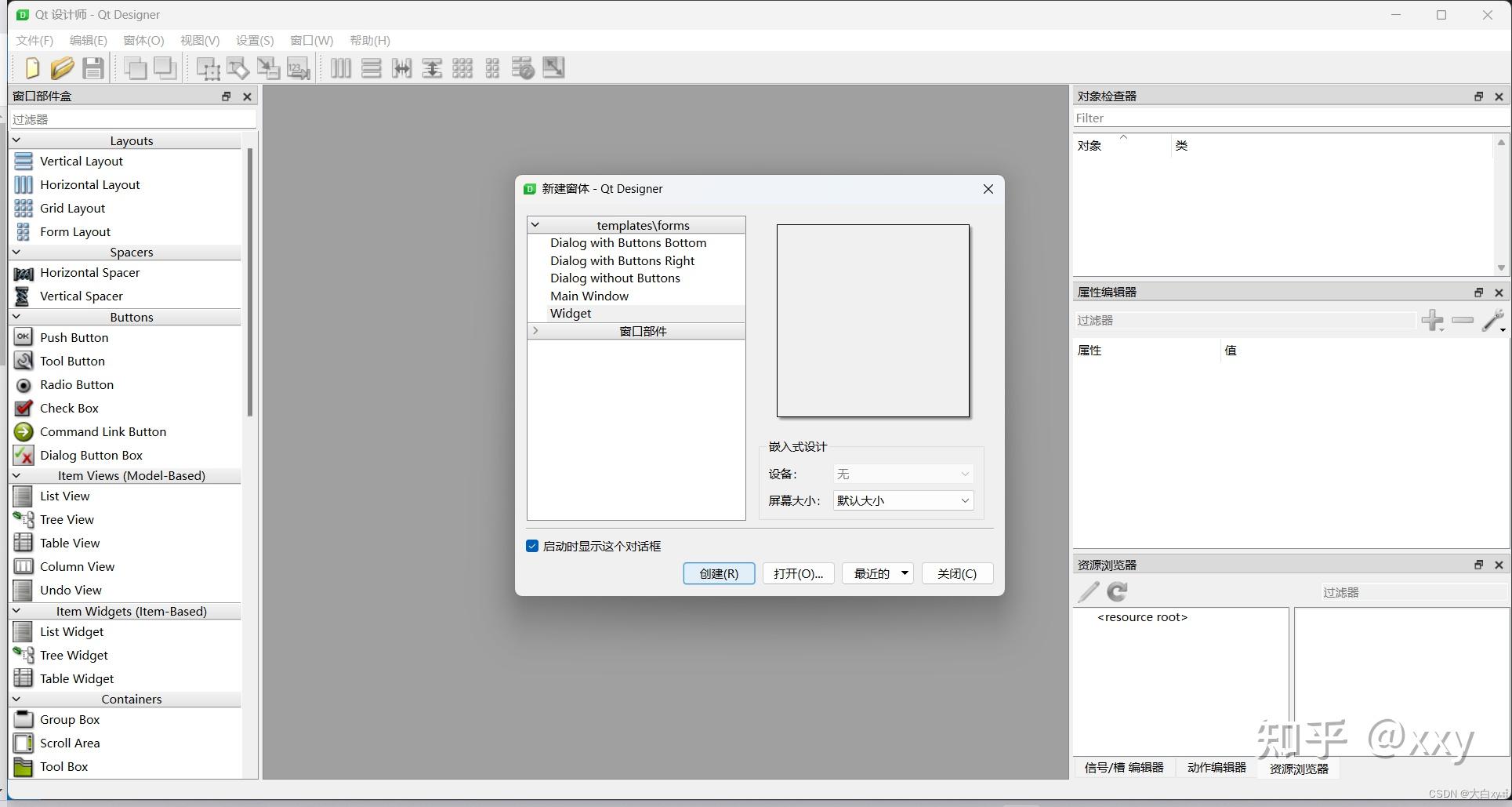Click the 创建(R) button
The width and height of the screenshot is (1512, 807).
click(x=718, y=573)
